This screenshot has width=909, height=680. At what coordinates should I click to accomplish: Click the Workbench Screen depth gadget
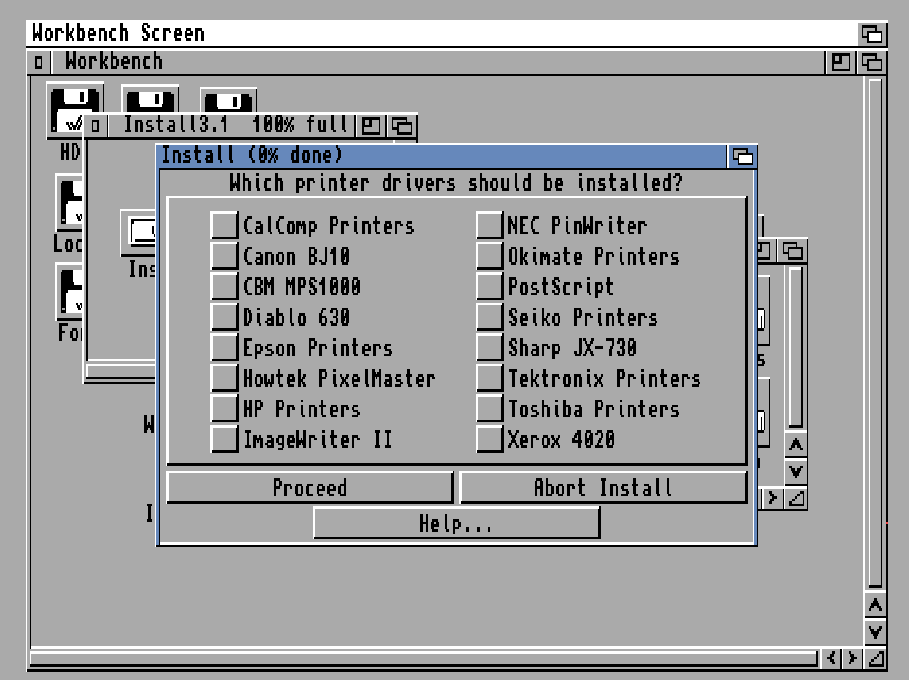[x=872, y=34]
